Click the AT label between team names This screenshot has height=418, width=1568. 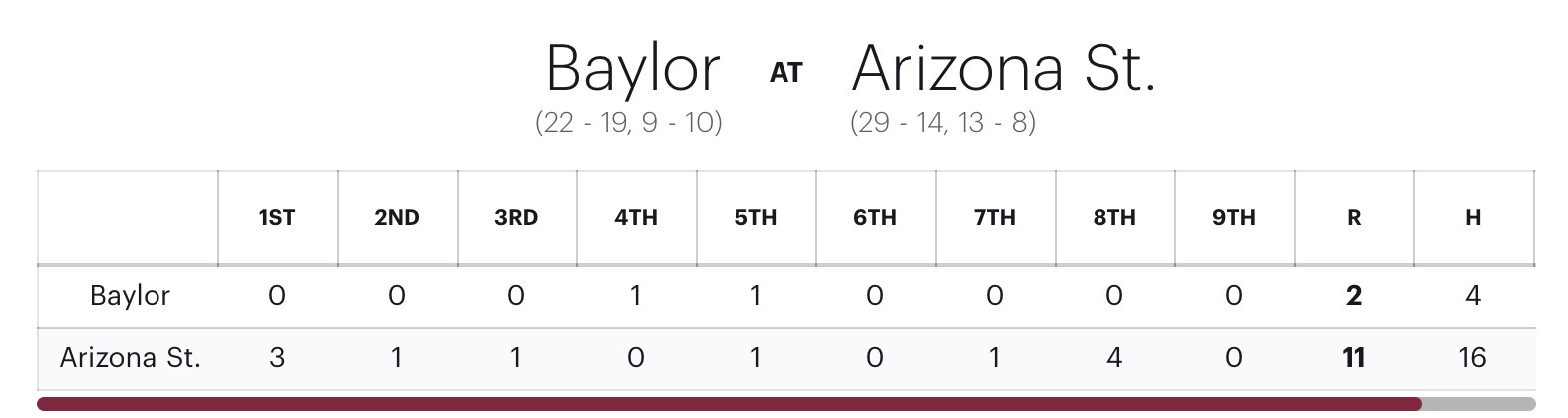pyautogui.click(x=786, y=73)
